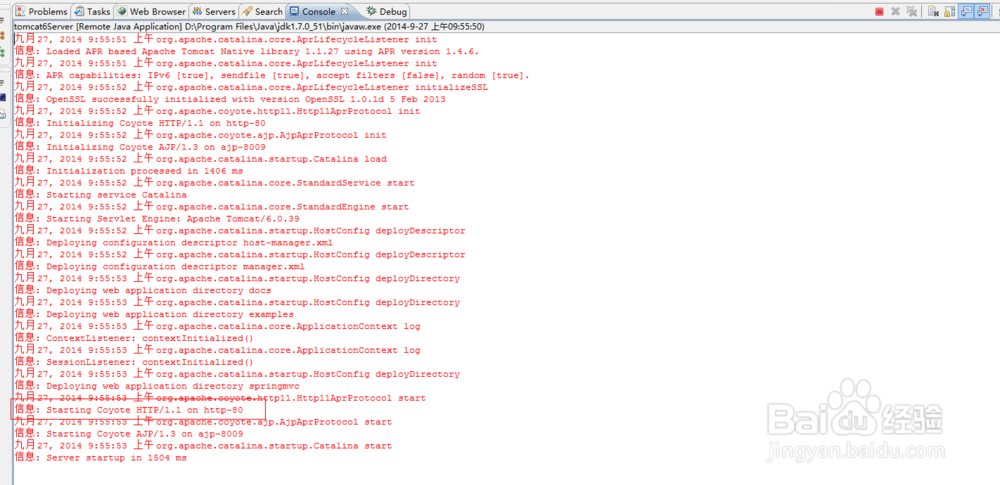This screenshot has width=1000, height=485.
Task: Click 'SessionListener: contextInitialized()' log line
Action: point(134,362)
